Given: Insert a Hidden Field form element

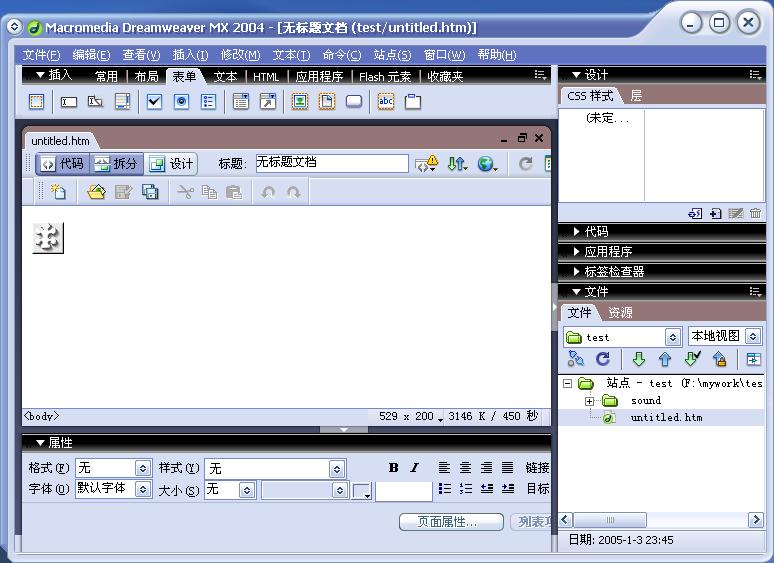Looking at the screenshot, I should [95, 102].
